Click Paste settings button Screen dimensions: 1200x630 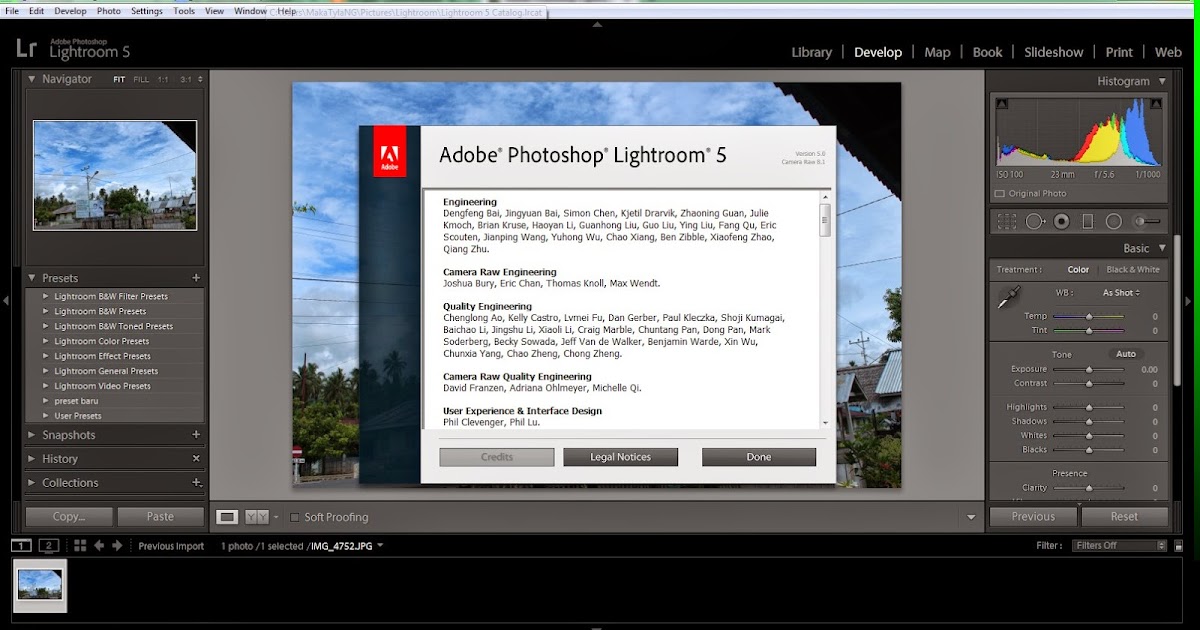[x=160, y=517]
